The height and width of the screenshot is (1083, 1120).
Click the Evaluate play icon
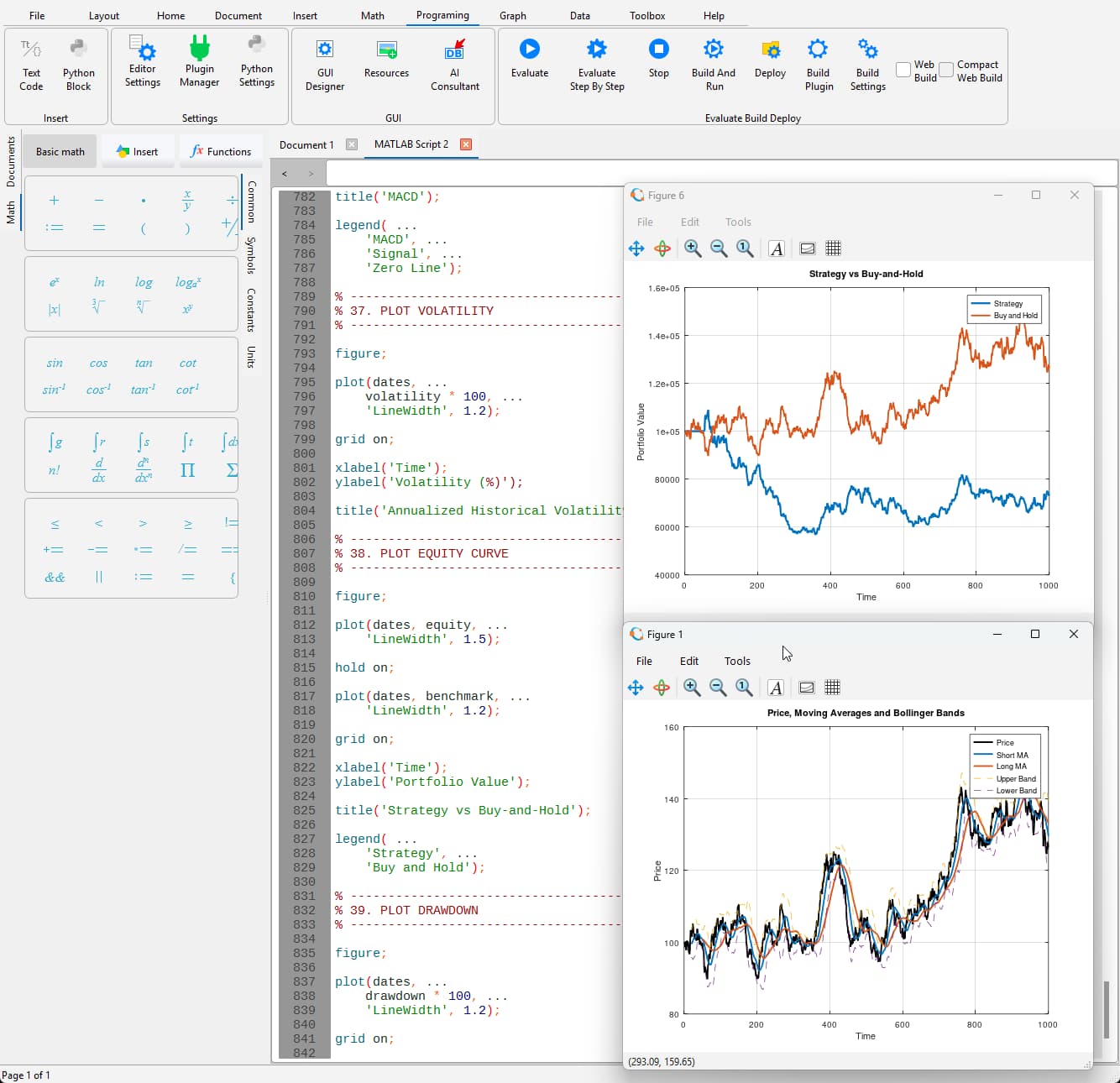(x=529, y=49)
